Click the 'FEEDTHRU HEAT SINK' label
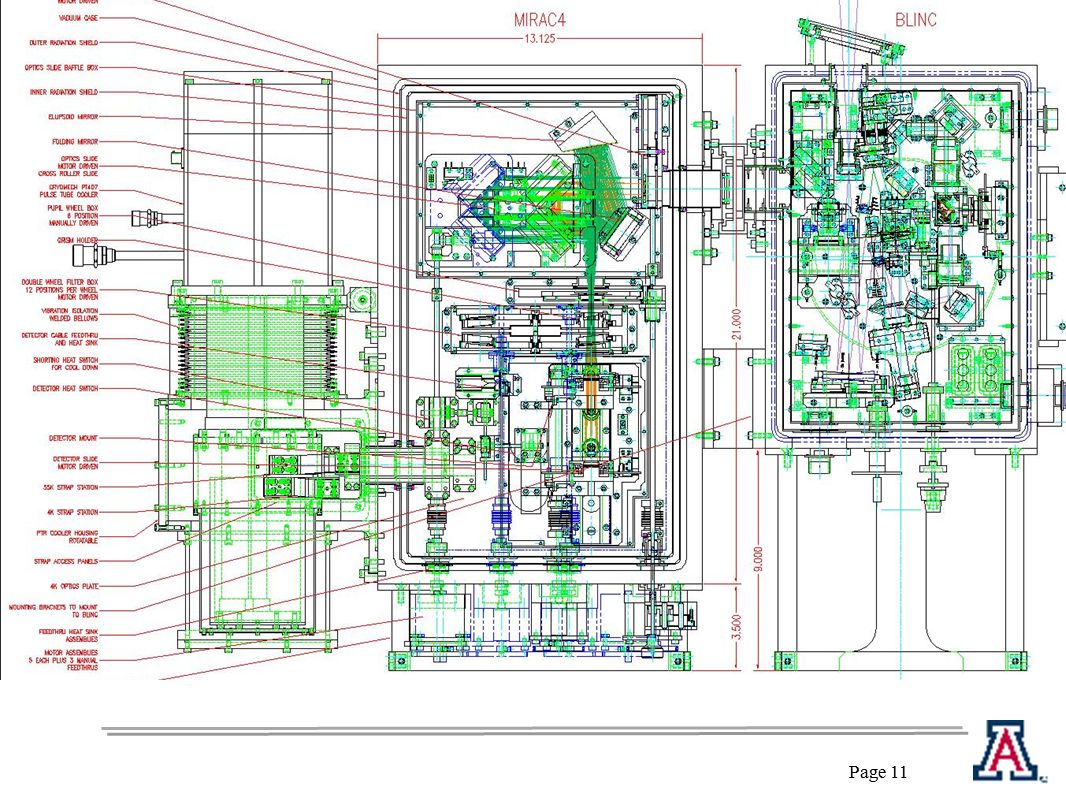 (69, 632)
